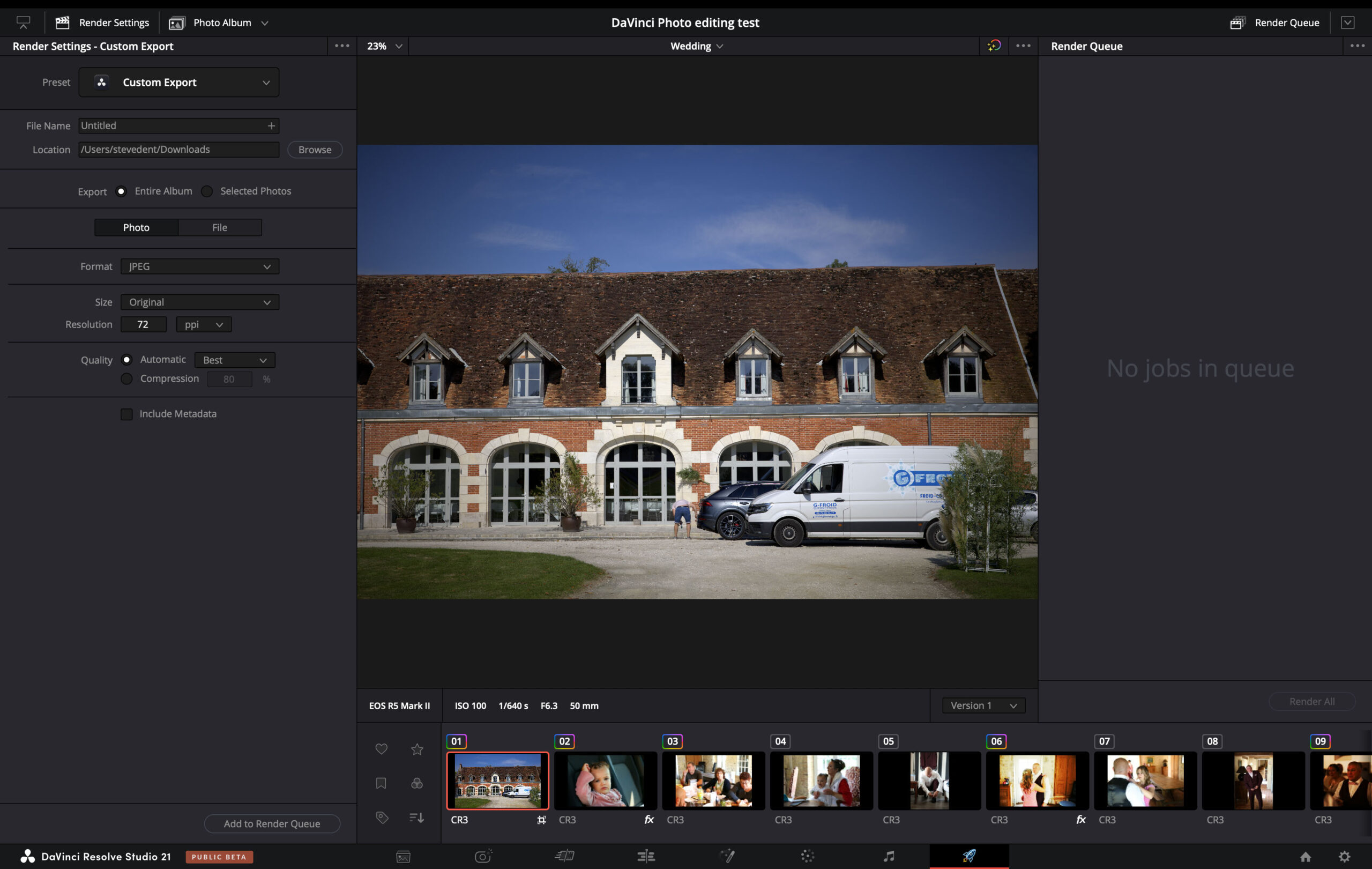Rate the photo using the star icon
Screen dimensions: 1372x869
[x=416, y=749]
